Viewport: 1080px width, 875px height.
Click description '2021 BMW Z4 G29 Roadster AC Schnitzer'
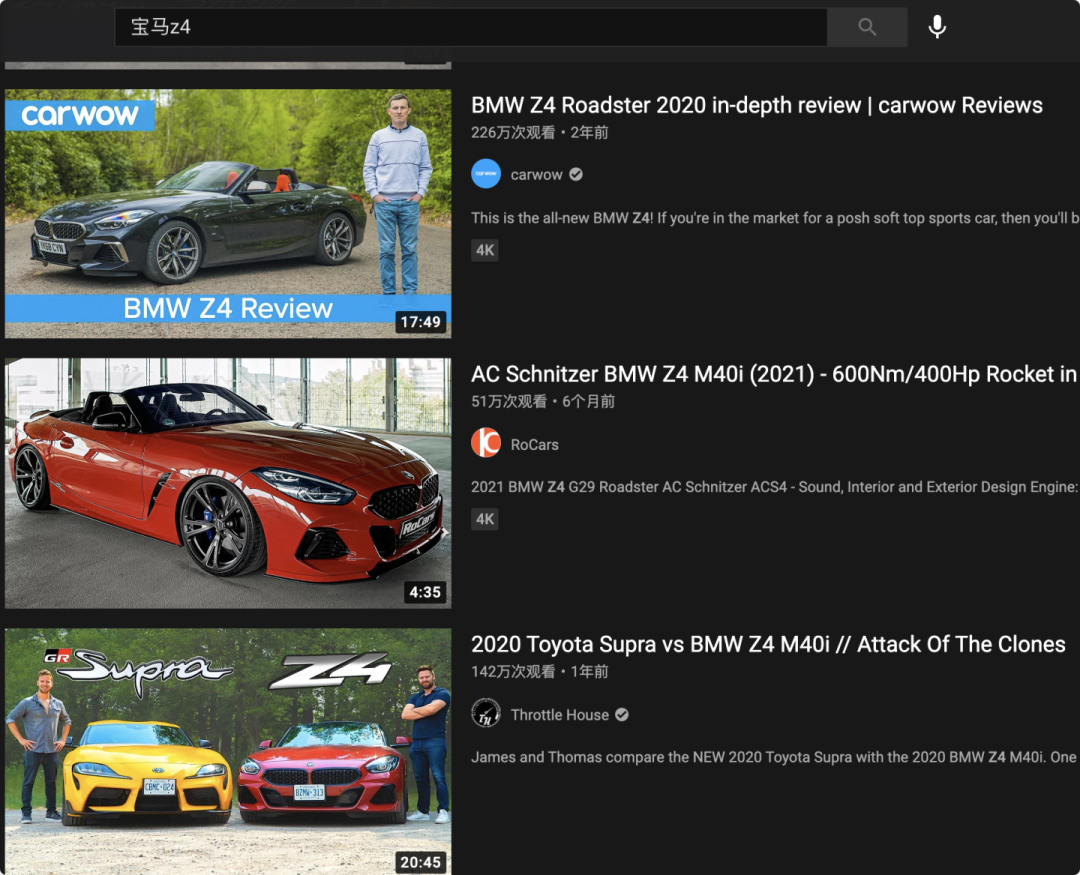[775, 487]
